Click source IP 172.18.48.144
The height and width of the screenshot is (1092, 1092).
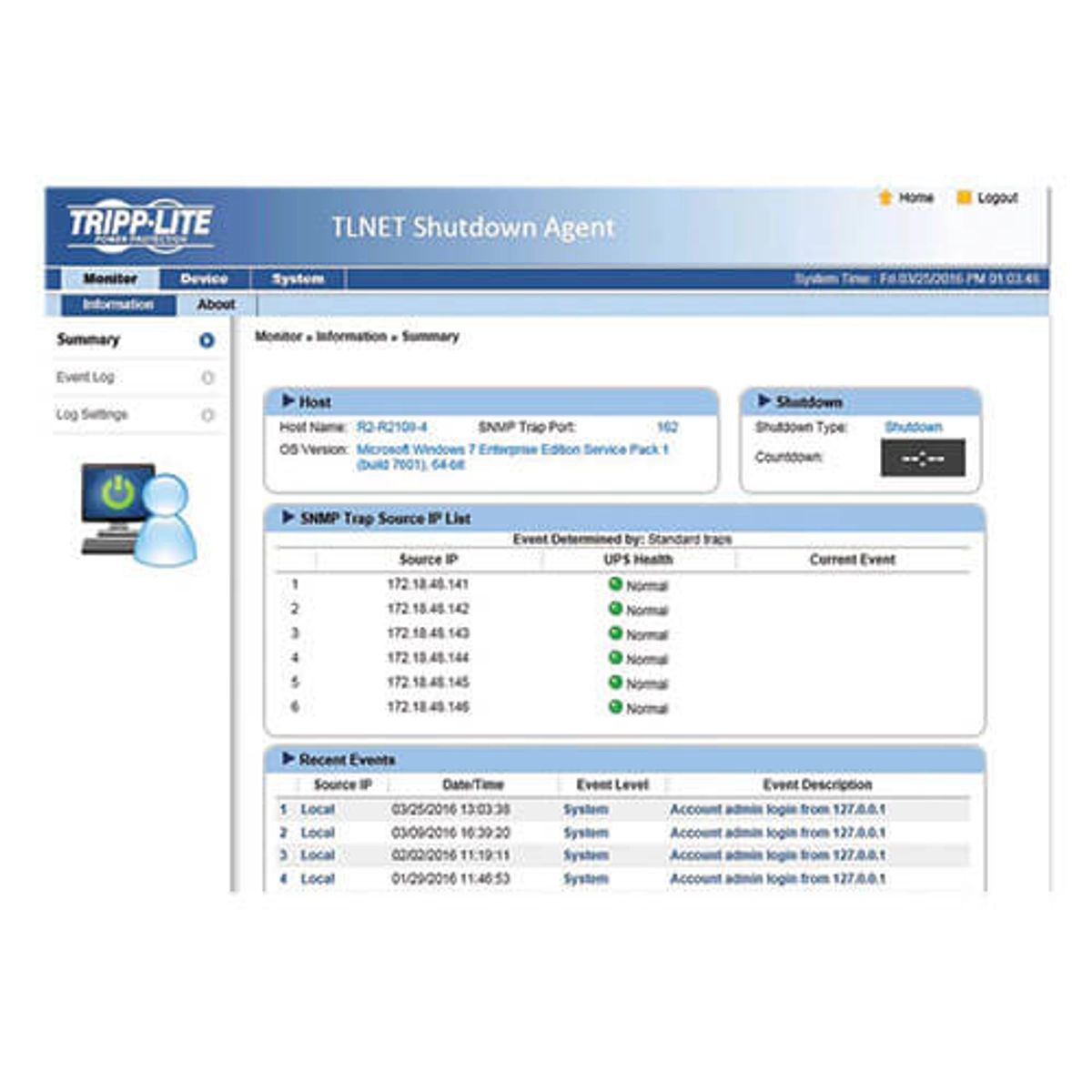[x=428, y=658]
